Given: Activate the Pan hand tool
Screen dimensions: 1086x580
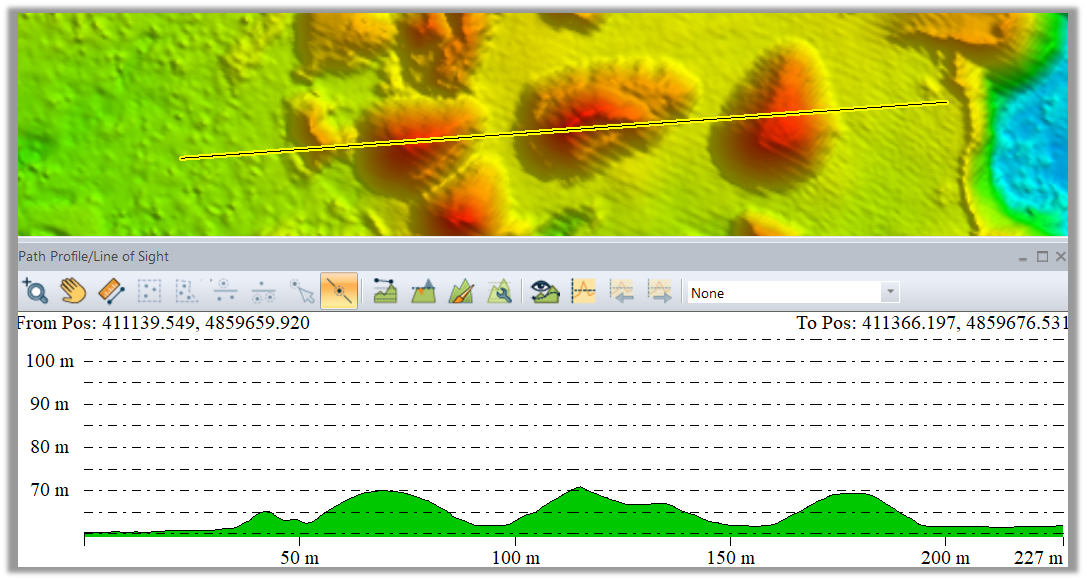Looking at the screenshot, I should pos(73,291).
